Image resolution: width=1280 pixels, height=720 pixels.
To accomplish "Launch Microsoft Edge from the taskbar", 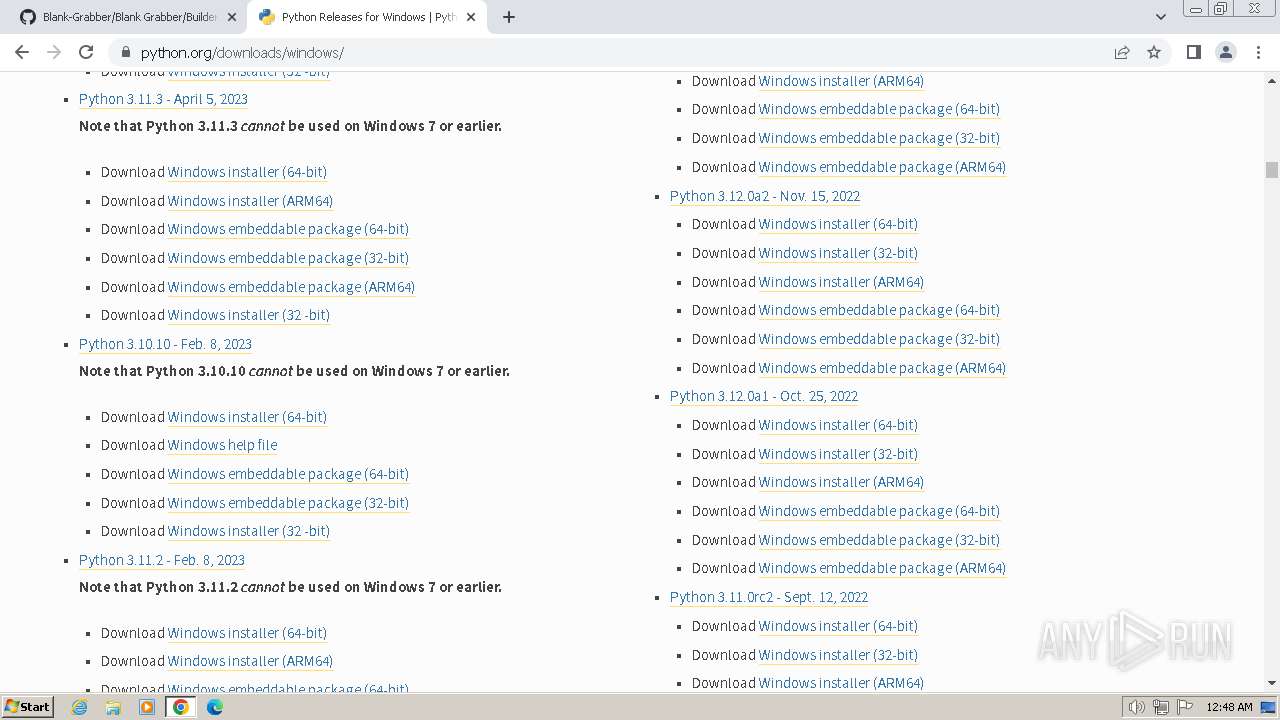I will pyautogui.click(x=215, y=707).
